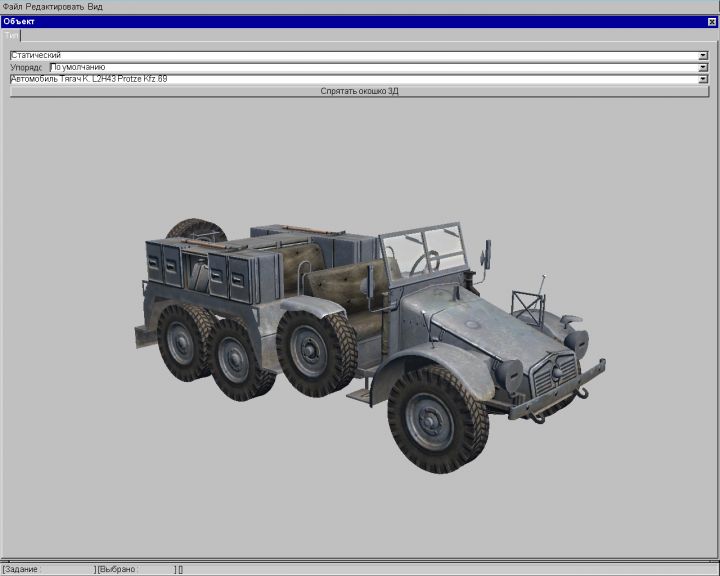Switch to the Тип tab
The height and width of the screenshot is (576, 720).
(x=11, y=35)
